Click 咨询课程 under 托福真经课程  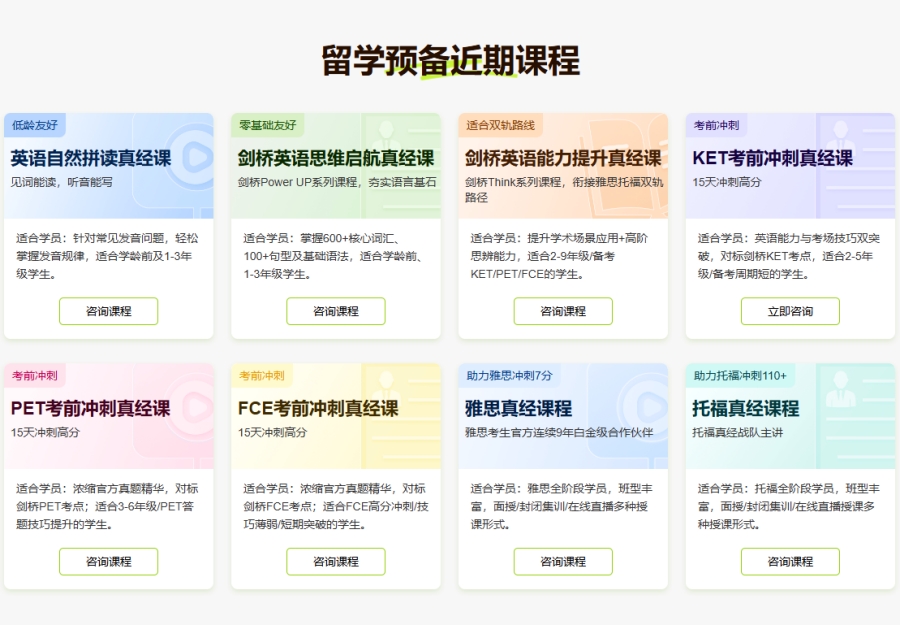coord(789,561)
